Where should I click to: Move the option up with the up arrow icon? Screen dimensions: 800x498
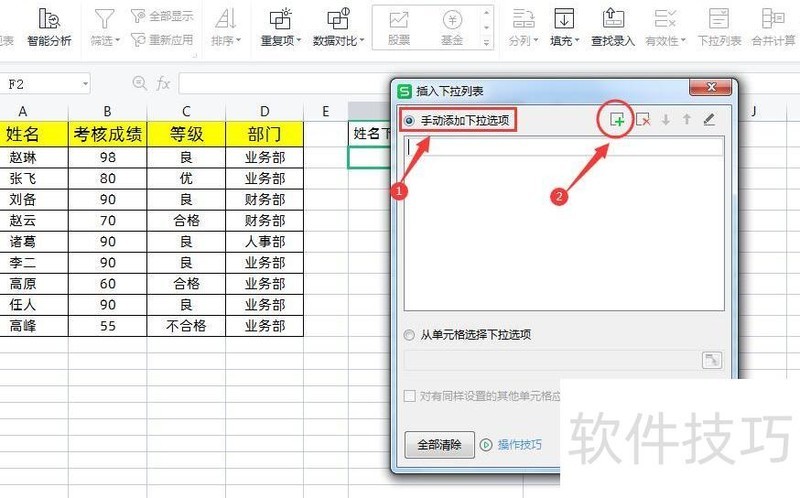coord(687,120)
